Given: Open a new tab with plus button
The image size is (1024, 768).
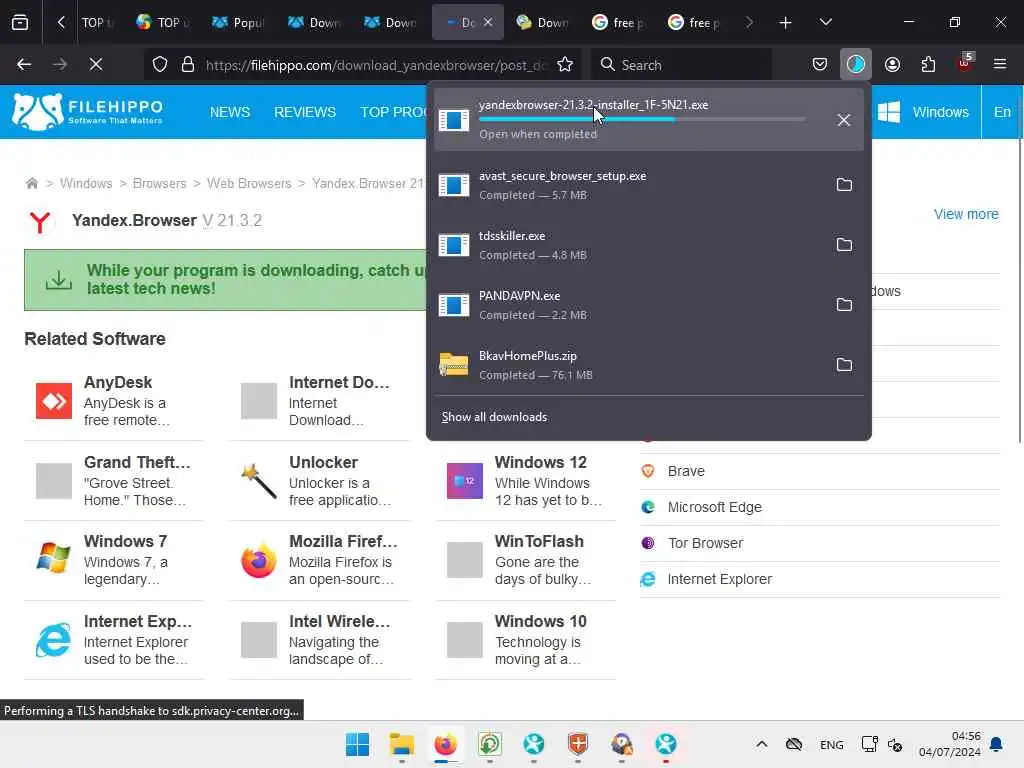Looking at the screenshot, I should pyautogui.click(x=785, y=22).
